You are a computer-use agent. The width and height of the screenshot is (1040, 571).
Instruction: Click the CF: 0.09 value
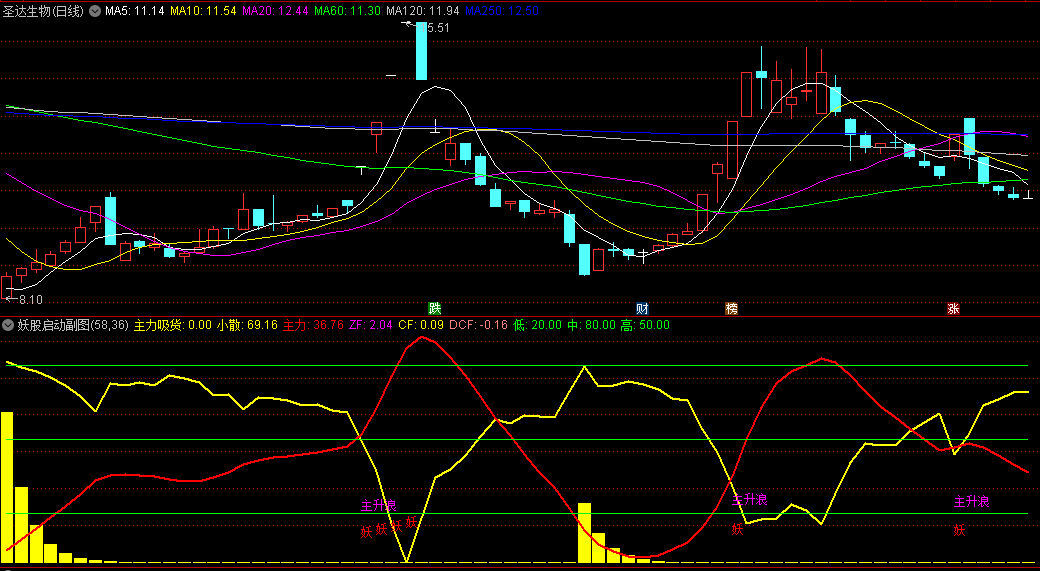click(x=421, y=325)
